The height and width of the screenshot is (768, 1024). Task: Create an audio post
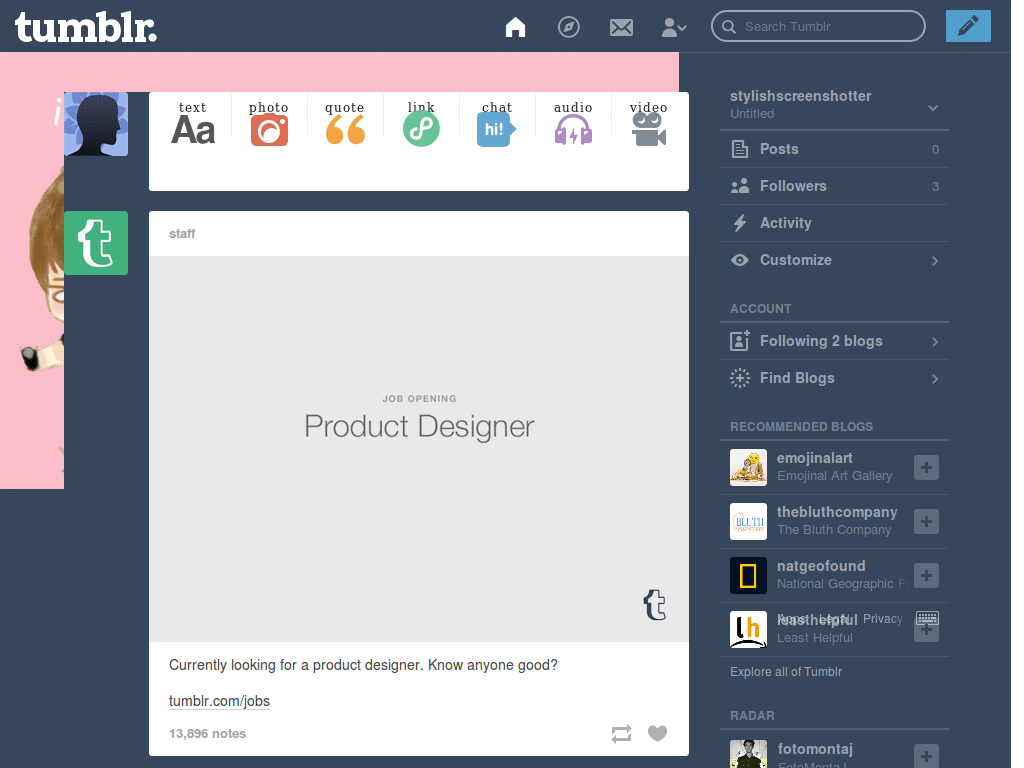point(573,123)
